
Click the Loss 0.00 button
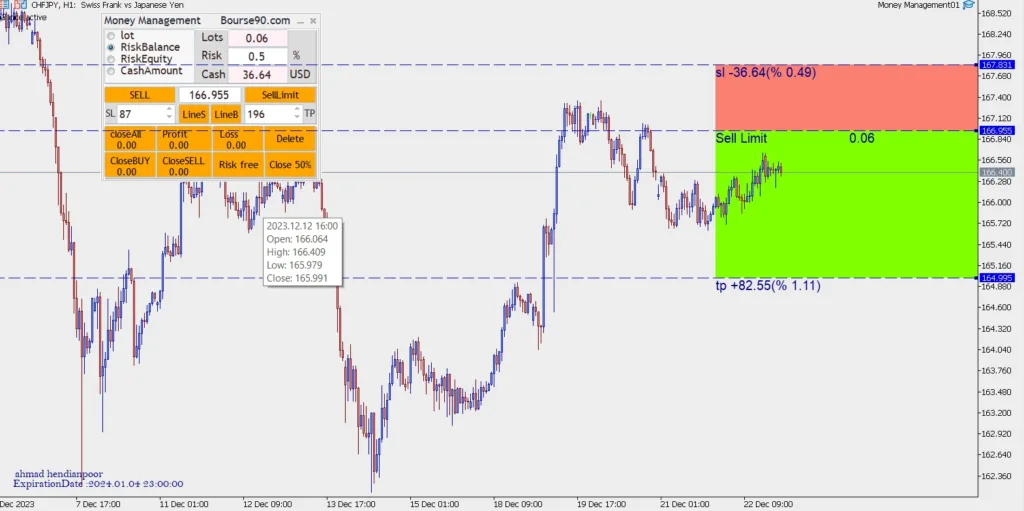(x=238, y=139)
